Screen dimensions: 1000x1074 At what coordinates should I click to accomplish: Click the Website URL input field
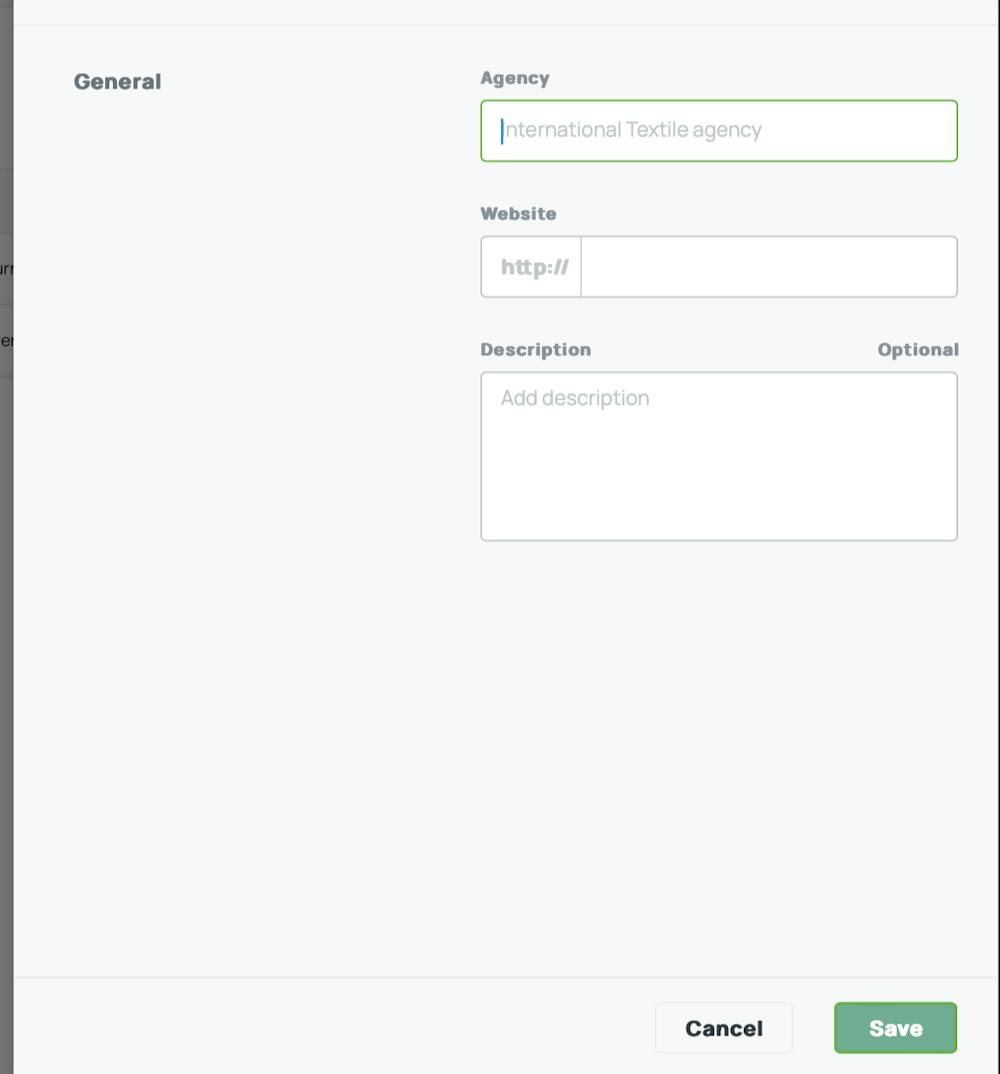[x=768, y=266]
